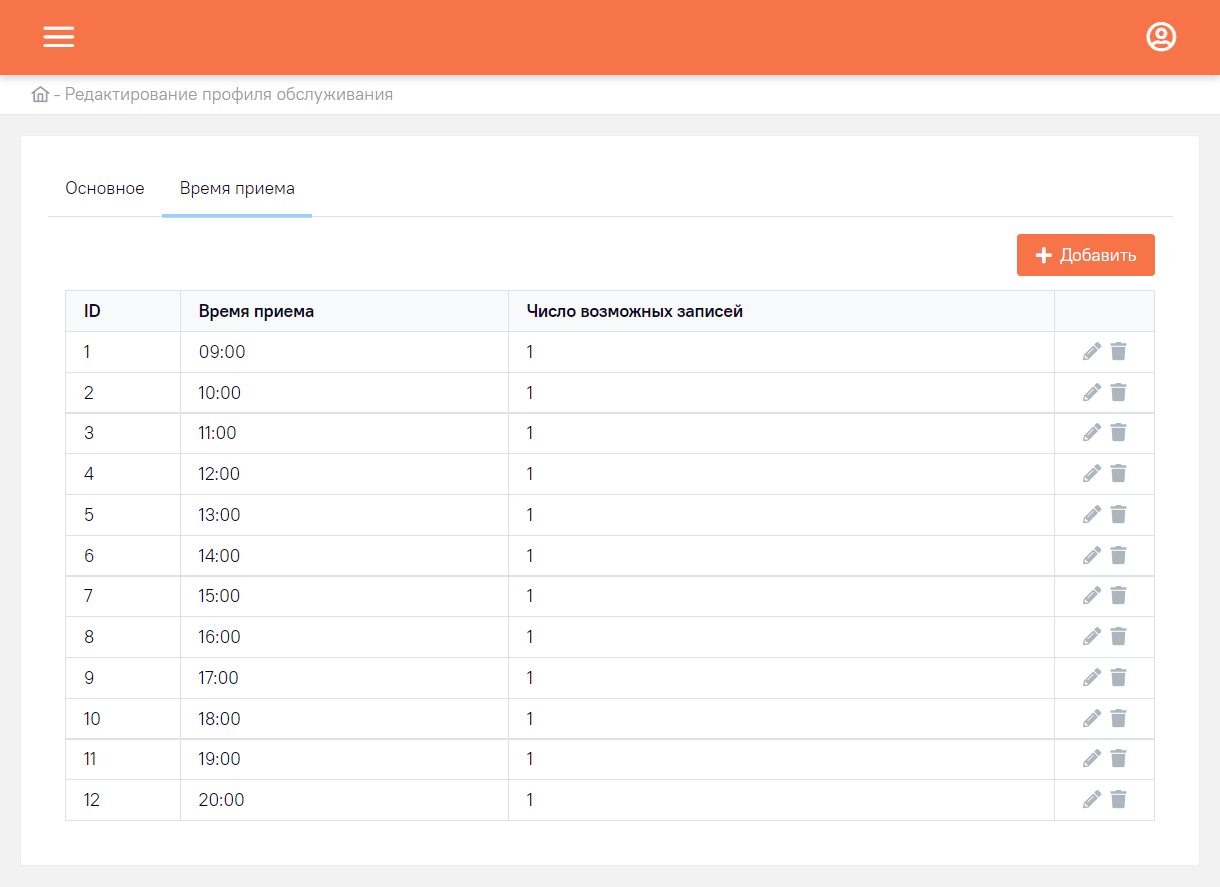Click the ID column header
The width and height of the screenshot is (1220, 887).
(123, 311)
